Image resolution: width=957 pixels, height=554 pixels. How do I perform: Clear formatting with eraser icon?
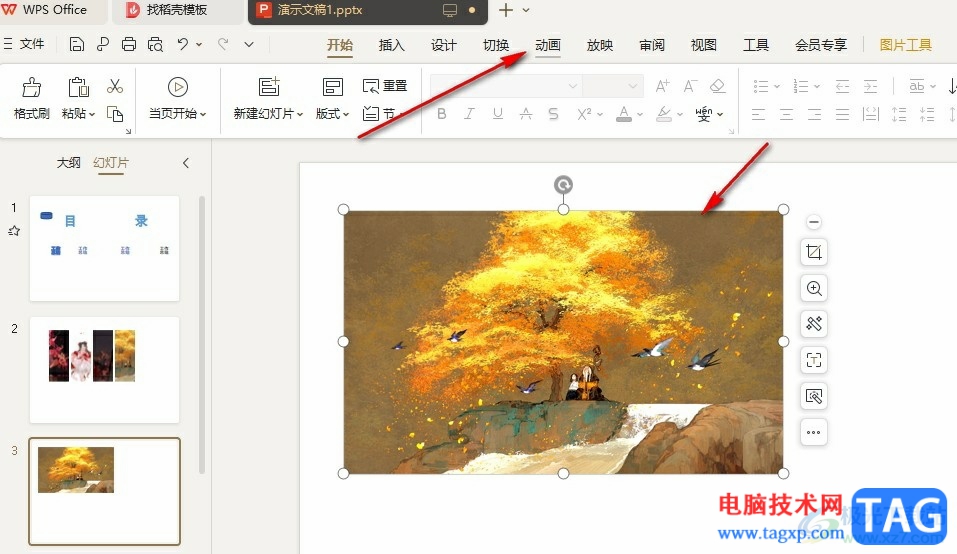[718, 86]
